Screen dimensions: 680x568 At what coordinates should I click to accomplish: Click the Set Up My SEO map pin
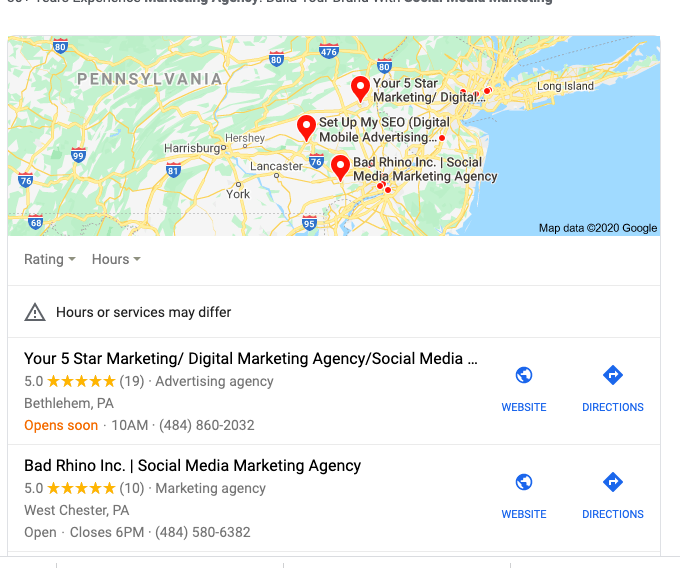(306, 128)
